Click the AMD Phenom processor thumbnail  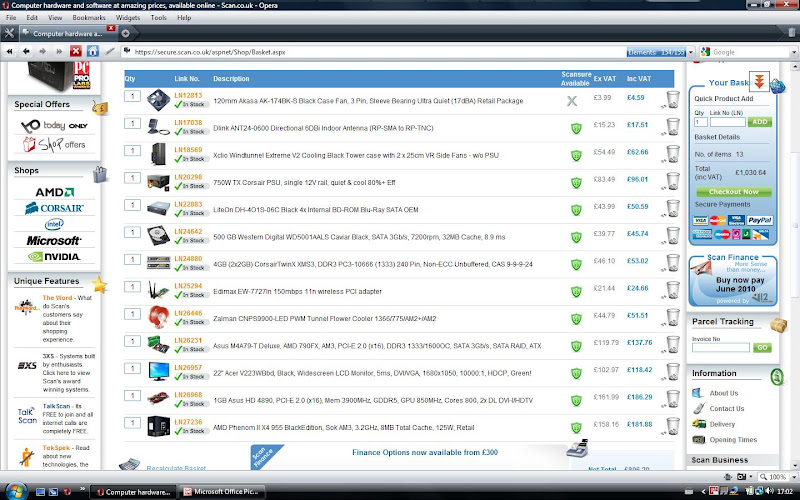pos(159,426)
